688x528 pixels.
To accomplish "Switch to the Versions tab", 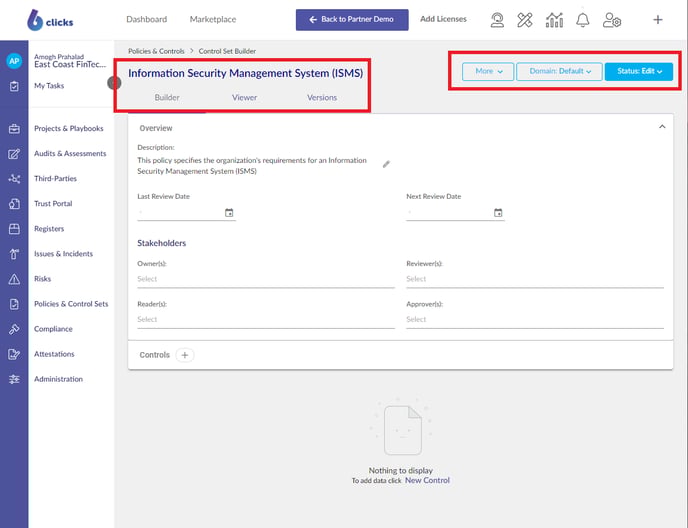I will (x=322, y=97).
